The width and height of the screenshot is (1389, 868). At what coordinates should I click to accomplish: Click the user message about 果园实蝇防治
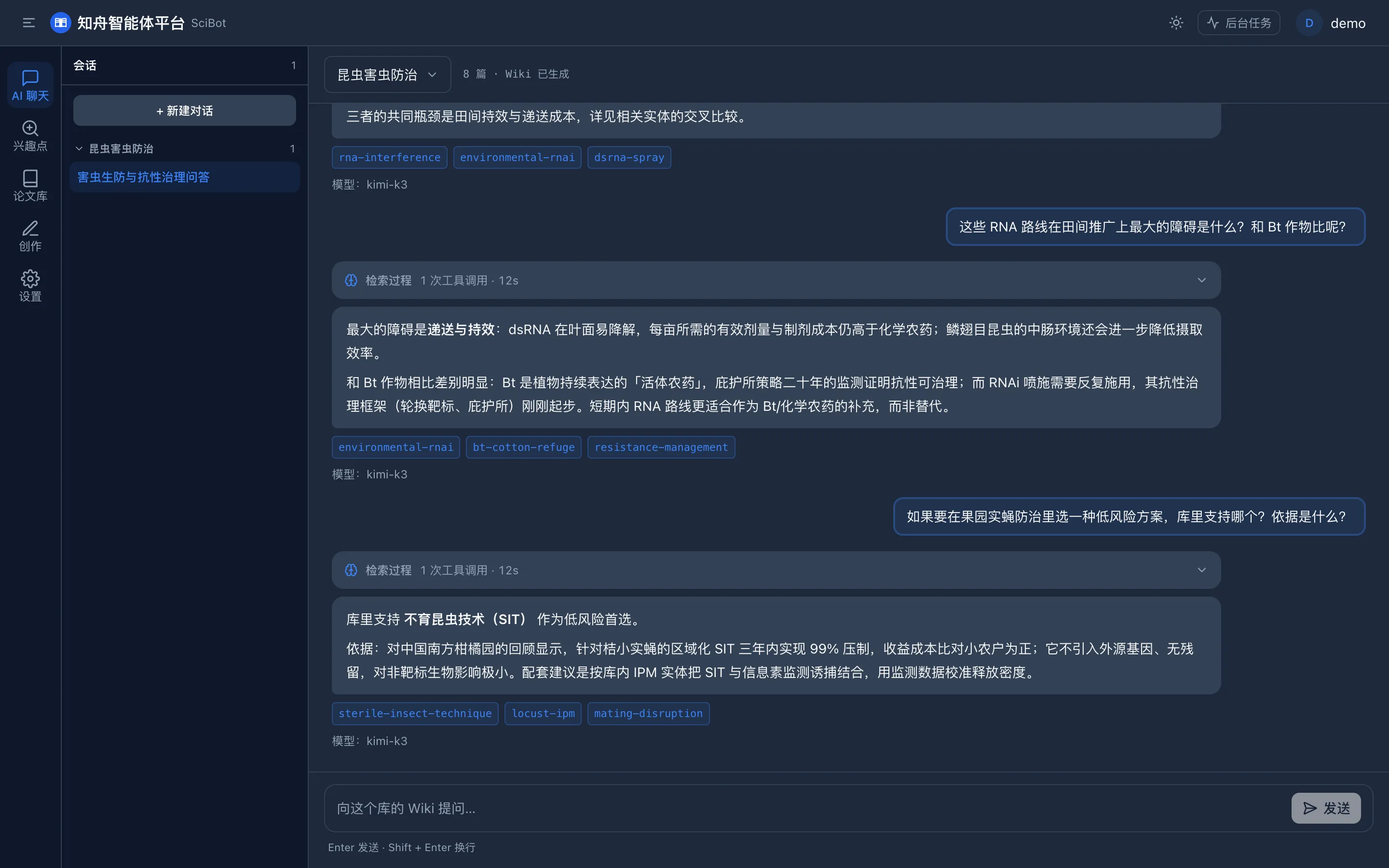coord(1129,516)
